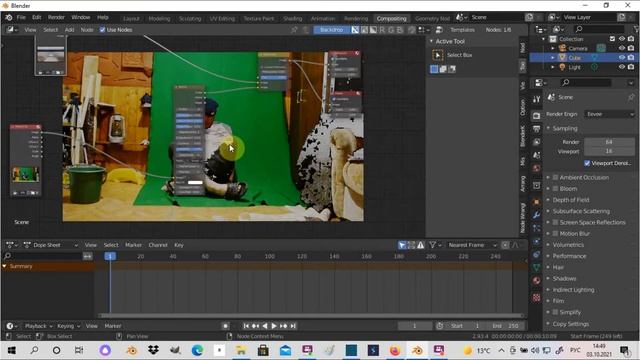Screen dimensions: 640x360
Task: Jump to the start frame
Action: point(246,326)
